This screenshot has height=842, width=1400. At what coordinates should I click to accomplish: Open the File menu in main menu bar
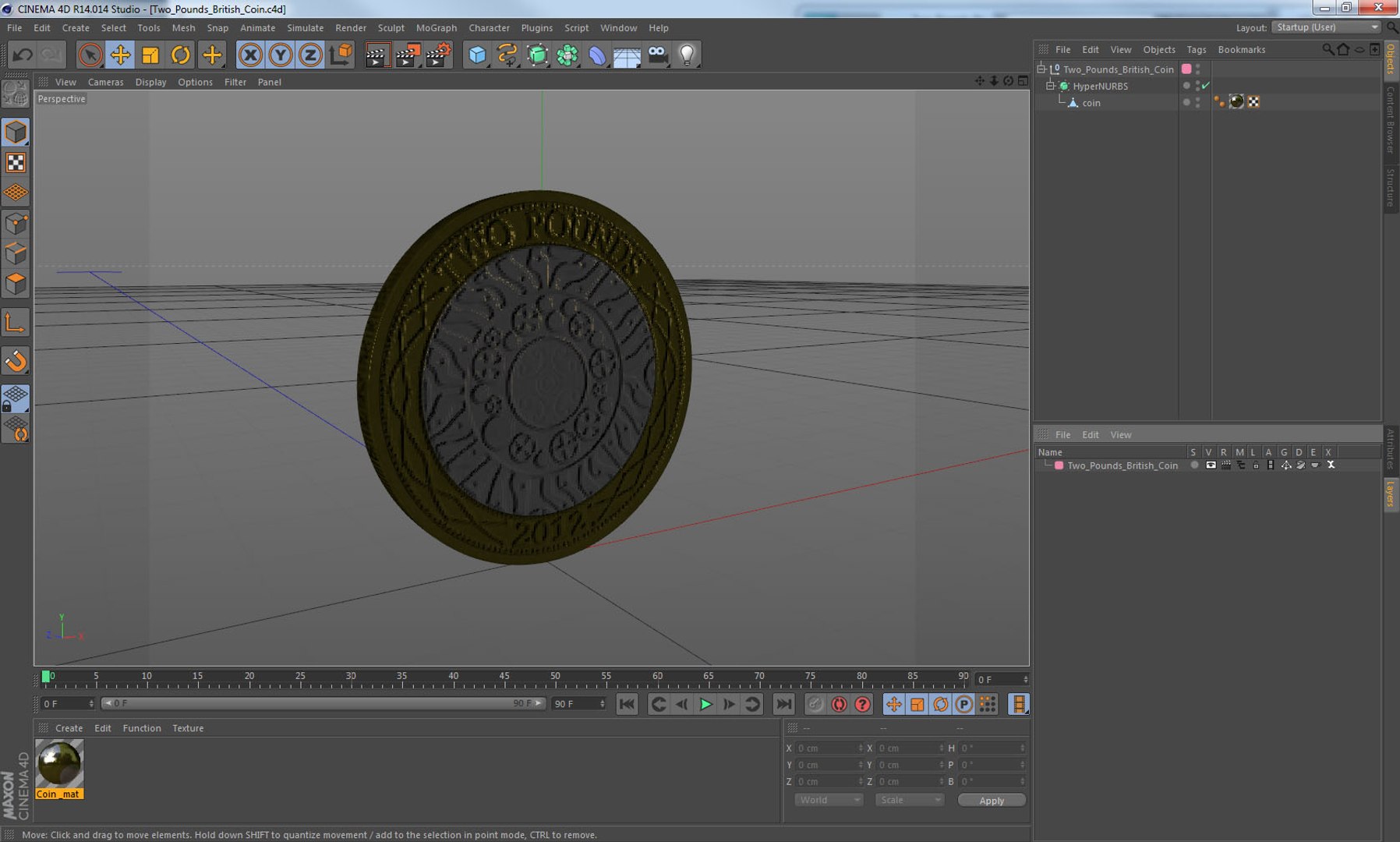coord(14,27)
